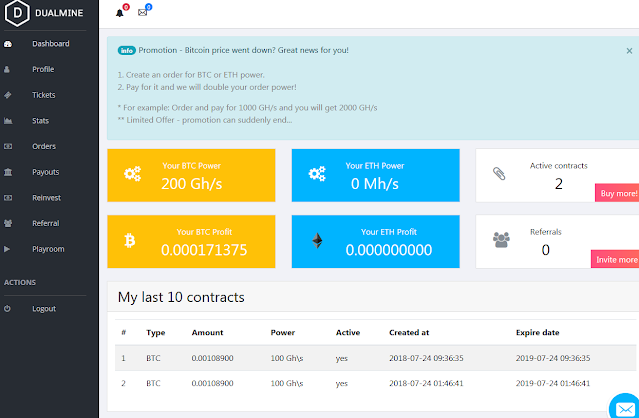Viewport: 639px width, 418px height.
Task: Click expire date 2019-07-24 09:36:35
Action: pos(553,358)
